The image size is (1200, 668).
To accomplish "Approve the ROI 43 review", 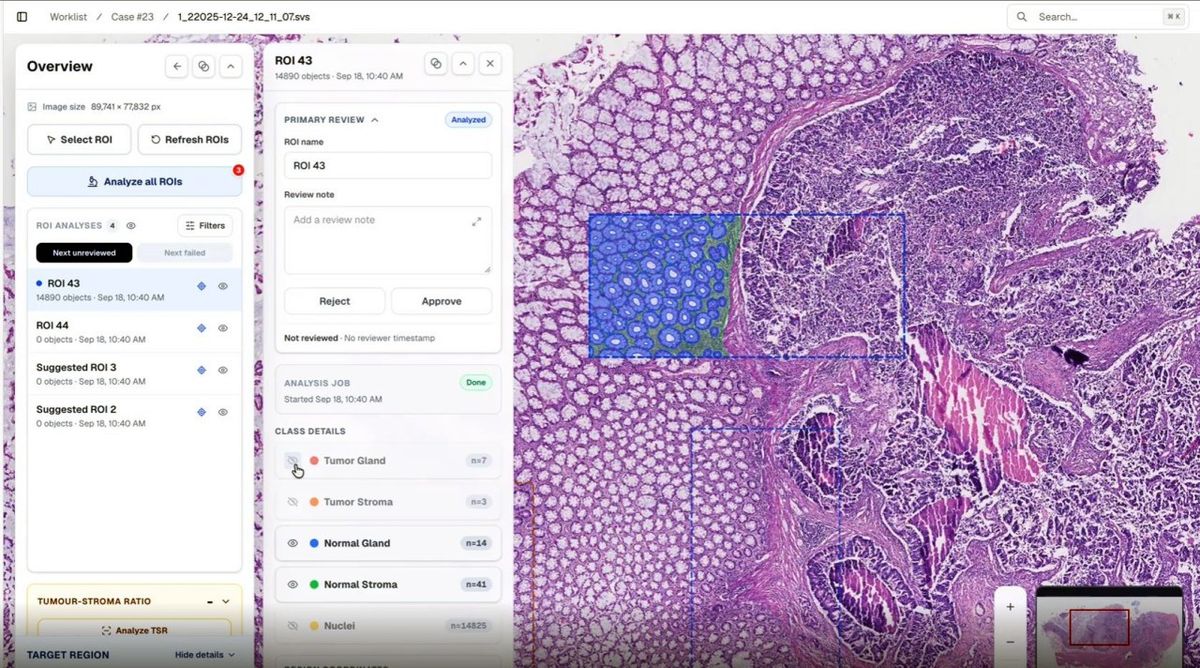I will tap(441, 301).
